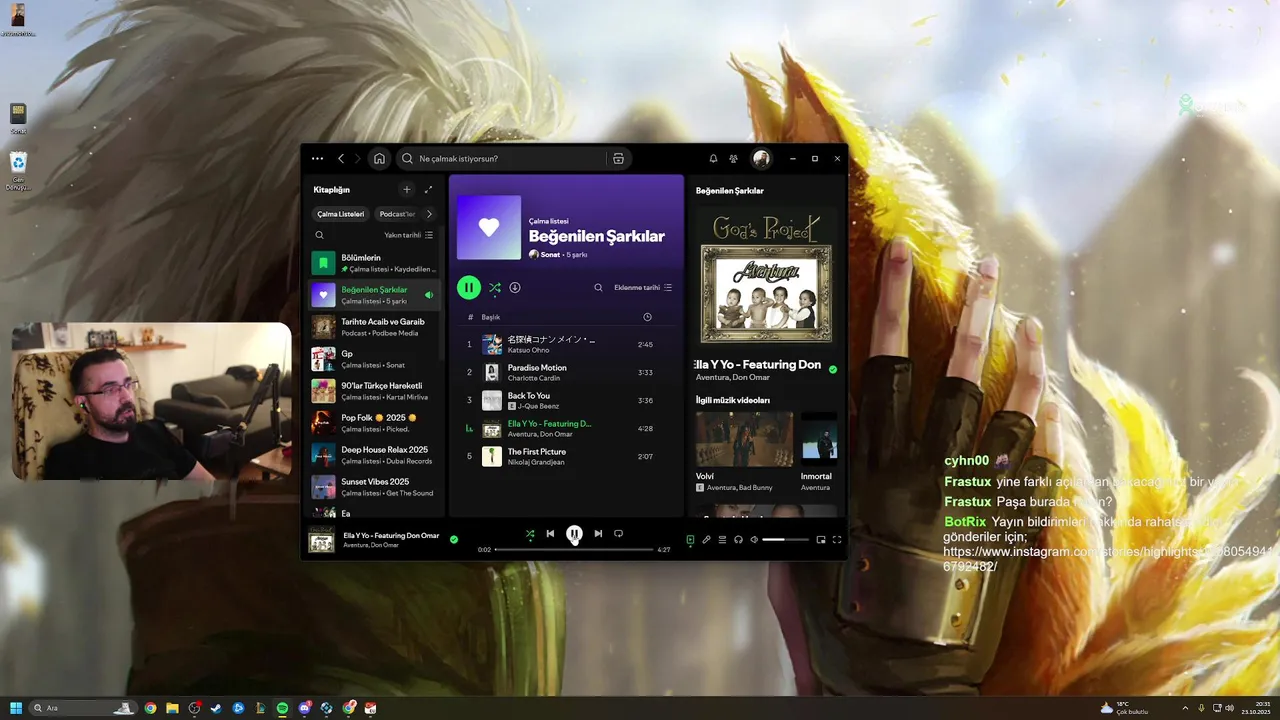Screen dimensions: 1280x720
Task: Open the profile avatar menu
Action: (x=761, y=158)
